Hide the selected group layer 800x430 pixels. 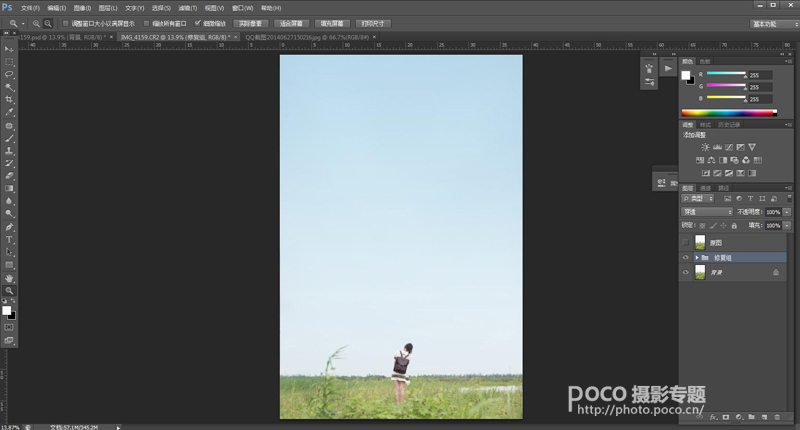tap(686, 258)
